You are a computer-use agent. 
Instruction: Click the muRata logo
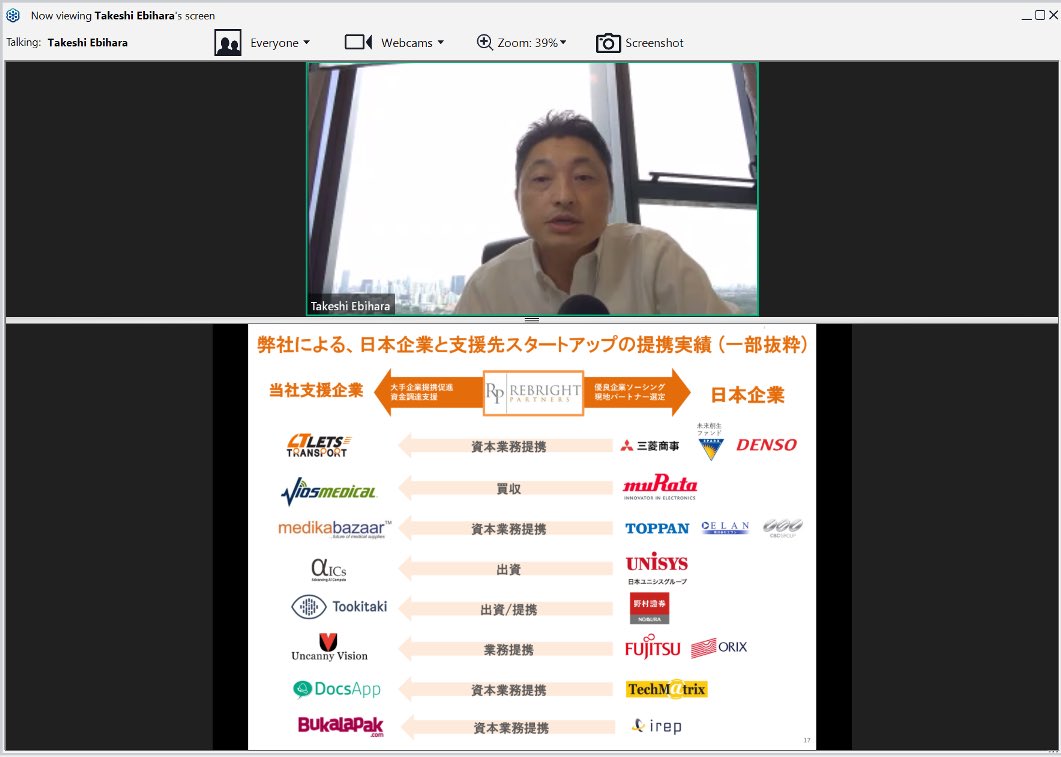660,487
